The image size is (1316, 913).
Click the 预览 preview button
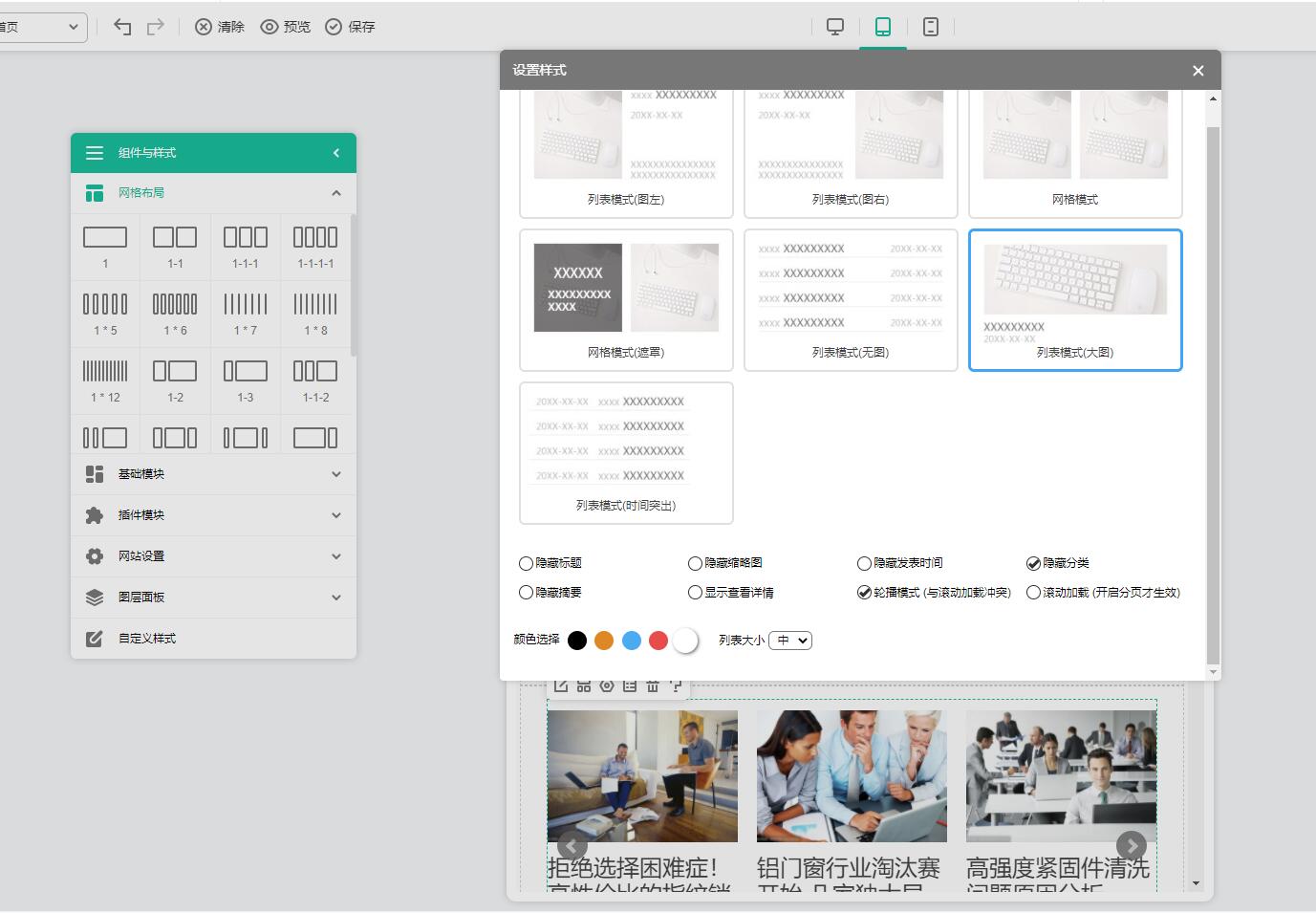pyautogui.click(x=286, y=27)
